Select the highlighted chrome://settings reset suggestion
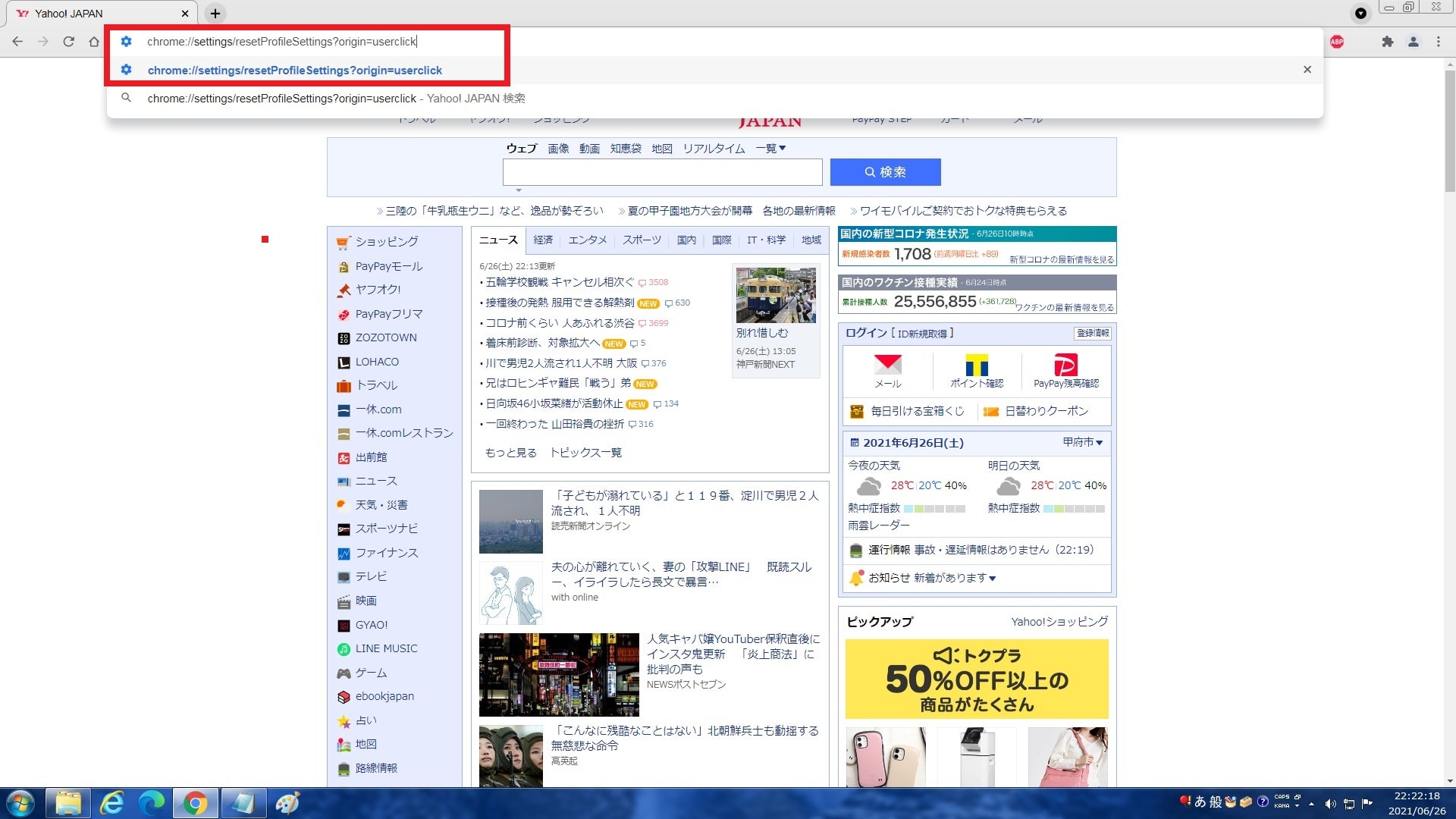The image size is (1456, 819). tap(714, 70)
